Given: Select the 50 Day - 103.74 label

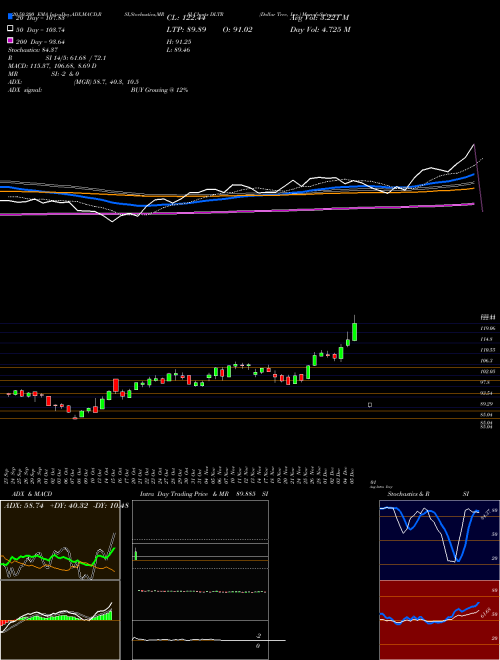Looking at the screenshot, I should point(40,30).
